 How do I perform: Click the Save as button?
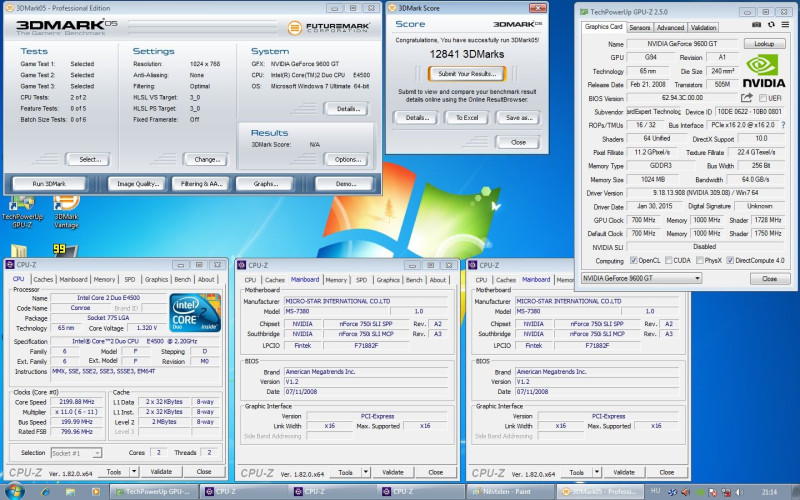click(518, 118)
